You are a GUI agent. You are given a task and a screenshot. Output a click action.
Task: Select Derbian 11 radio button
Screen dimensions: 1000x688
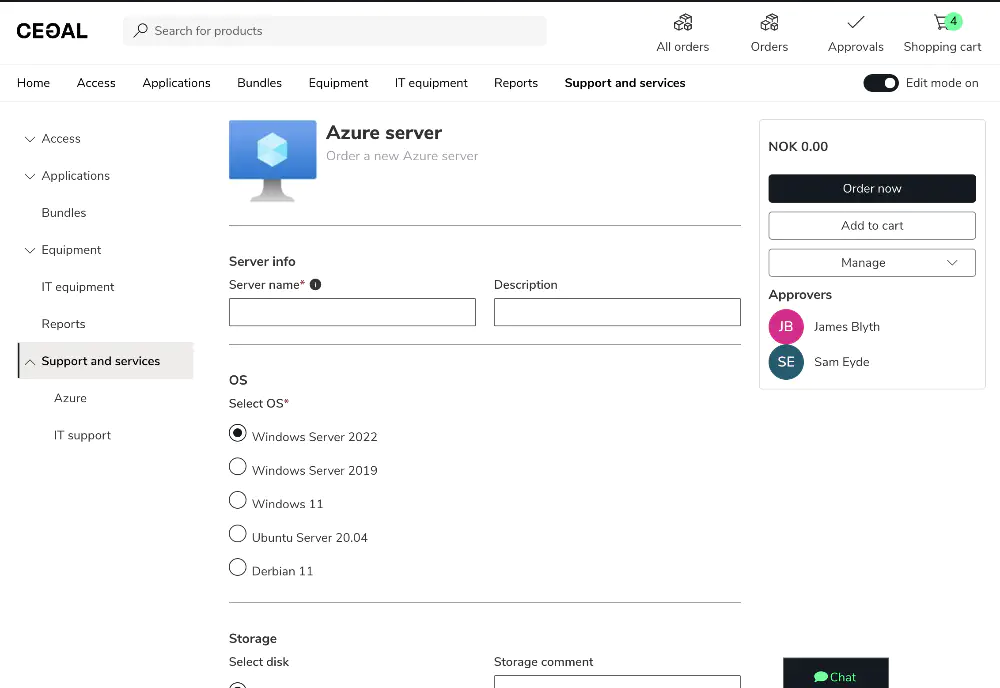click(237, 567)
